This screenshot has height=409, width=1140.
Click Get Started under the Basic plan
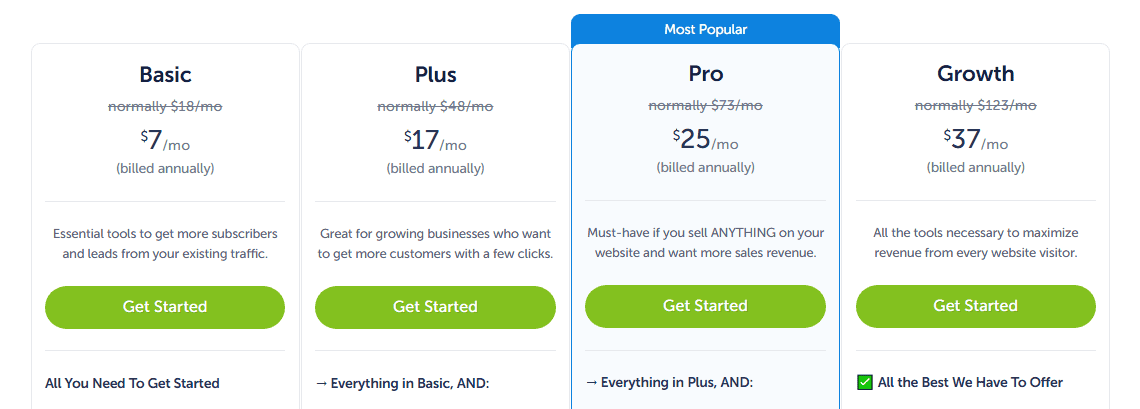(x=165, y=307)
